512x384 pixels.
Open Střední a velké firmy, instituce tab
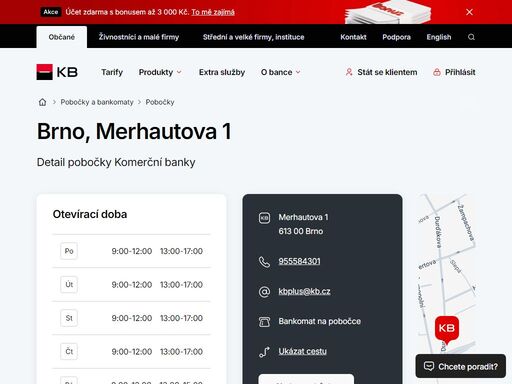click(254, 37)
